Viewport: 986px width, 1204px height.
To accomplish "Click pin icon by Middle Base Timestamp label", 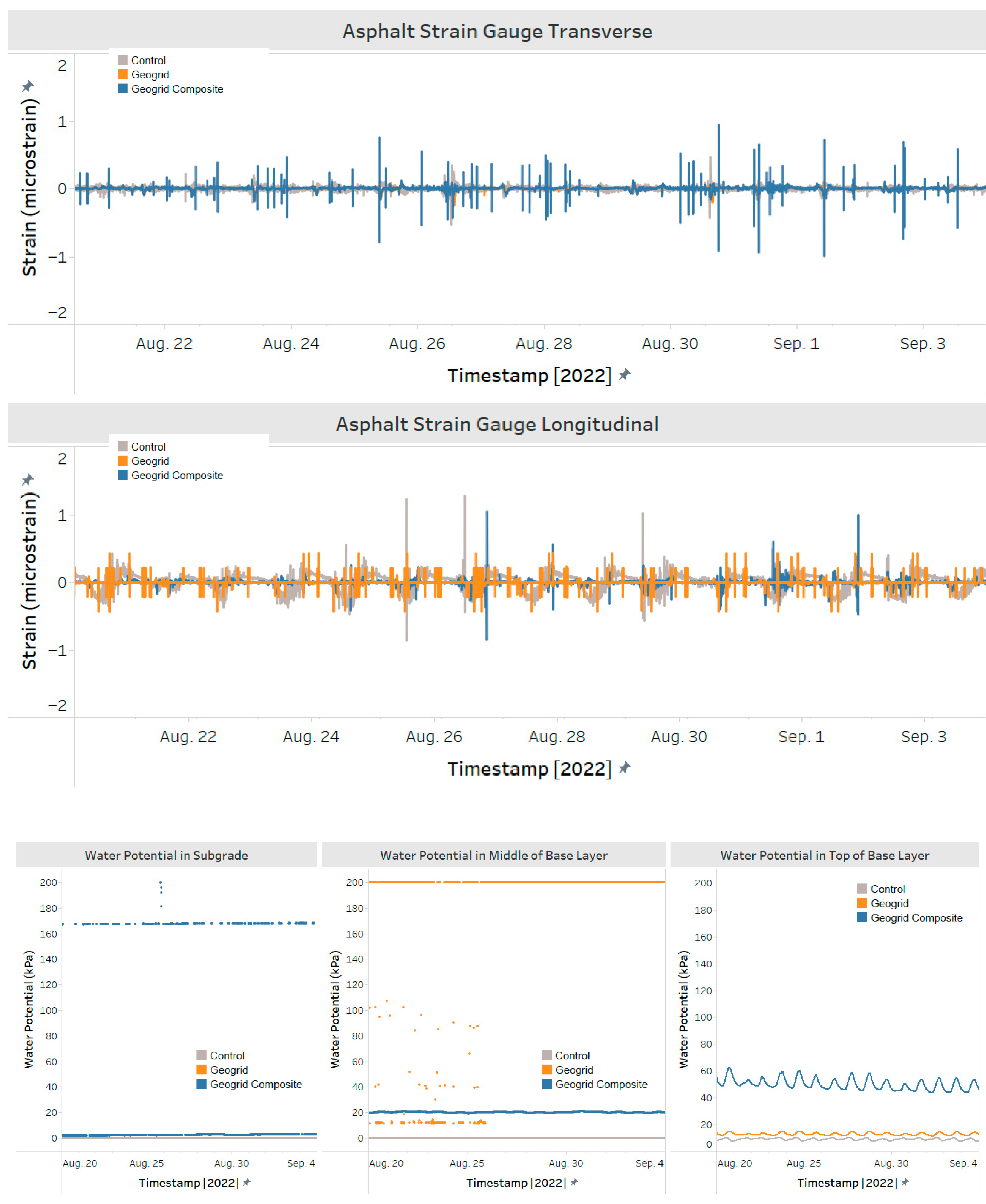I will 574,1182.
